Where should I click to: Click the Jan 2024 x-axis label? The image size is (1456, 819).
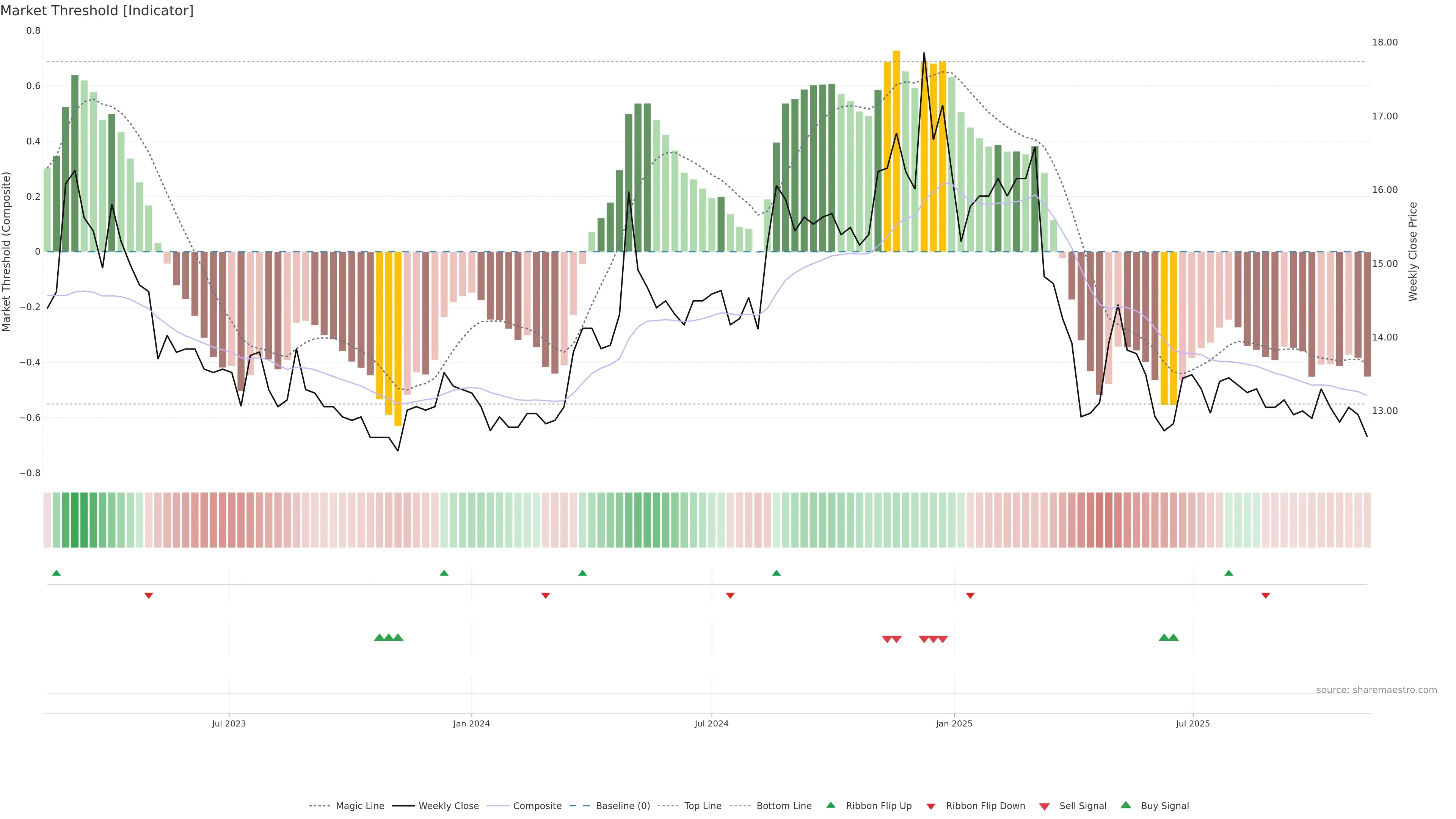[471, 723]
